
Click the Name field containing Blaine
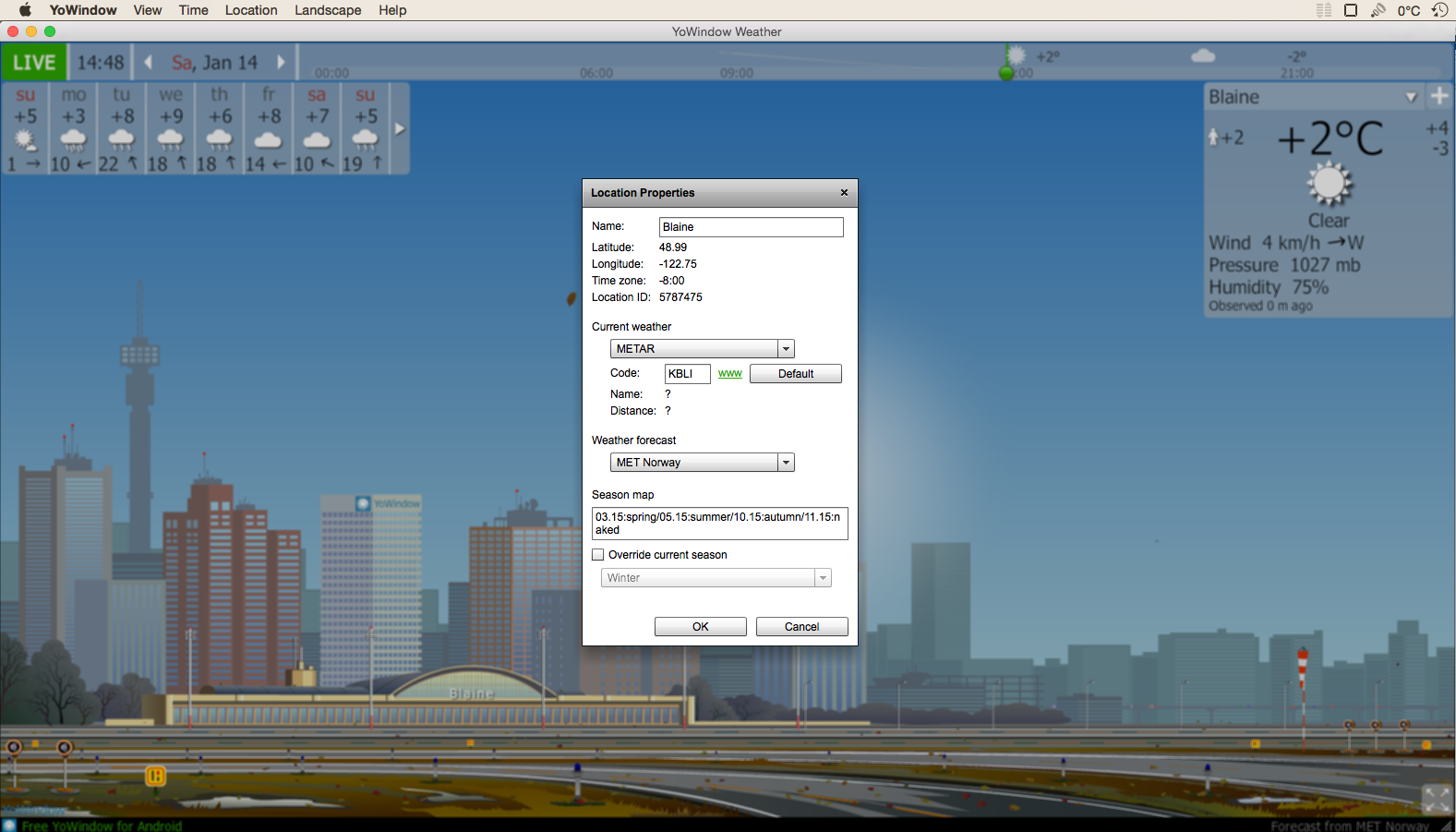click(751, 227)
